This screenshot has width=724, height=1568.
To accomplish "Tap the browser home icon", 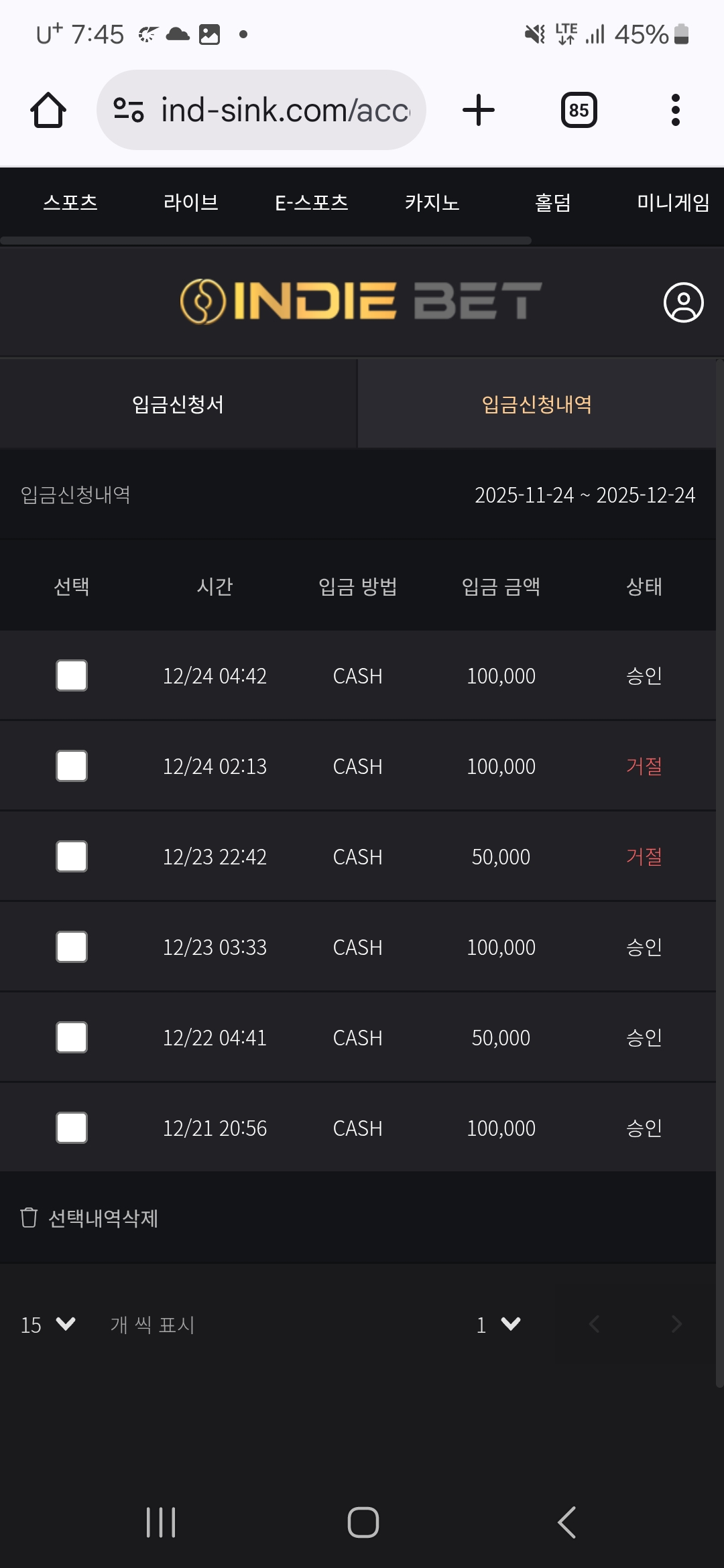I will point(48,110).
